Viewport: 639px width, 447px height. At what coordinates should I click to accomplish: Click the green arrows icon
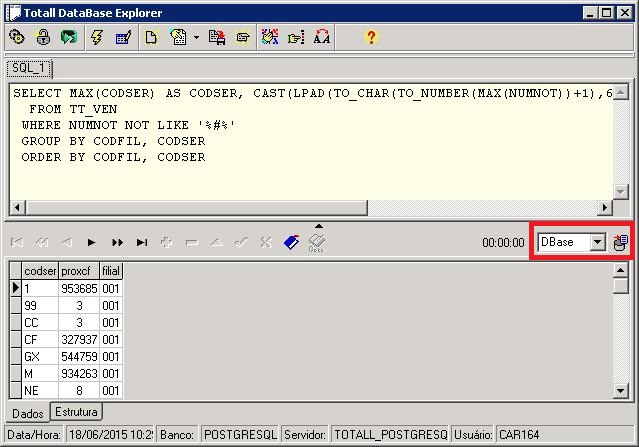(x=69, y=37)
